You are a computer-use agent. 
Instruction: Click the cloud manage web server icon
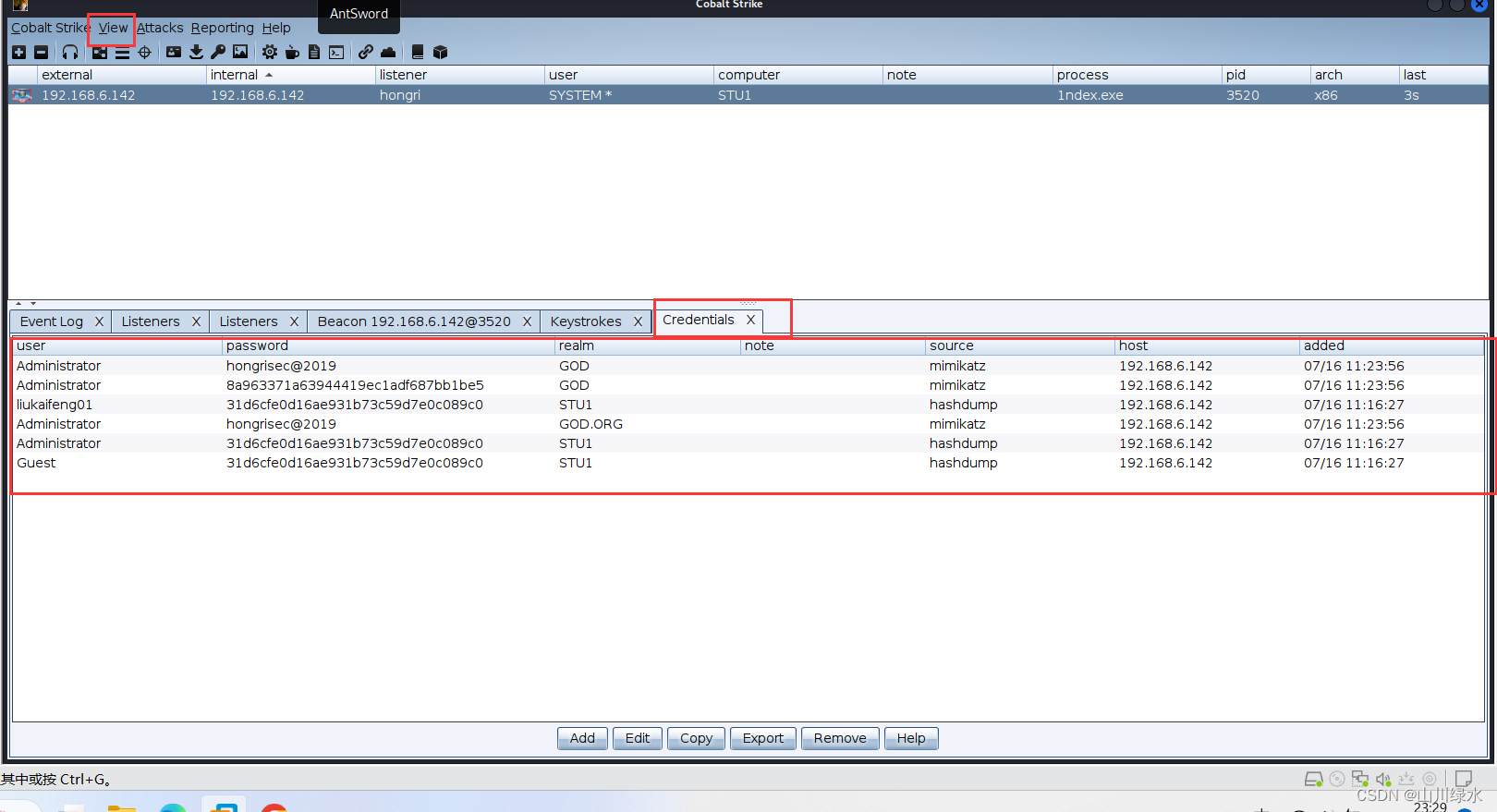click(x=388, y=53)
